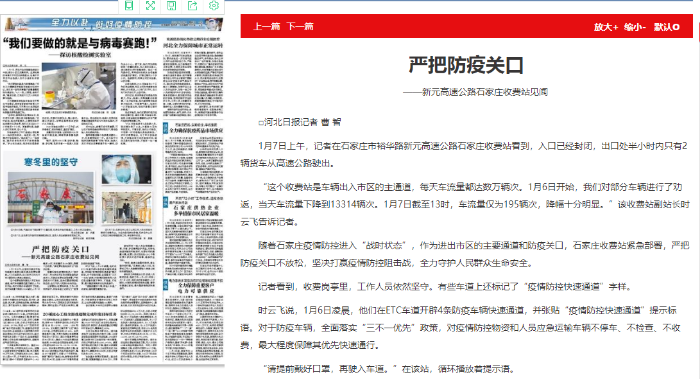Viewport: 700px width, 379px height.
Task: Click the masked worker close-up photo
Action: tap(127, 170)
